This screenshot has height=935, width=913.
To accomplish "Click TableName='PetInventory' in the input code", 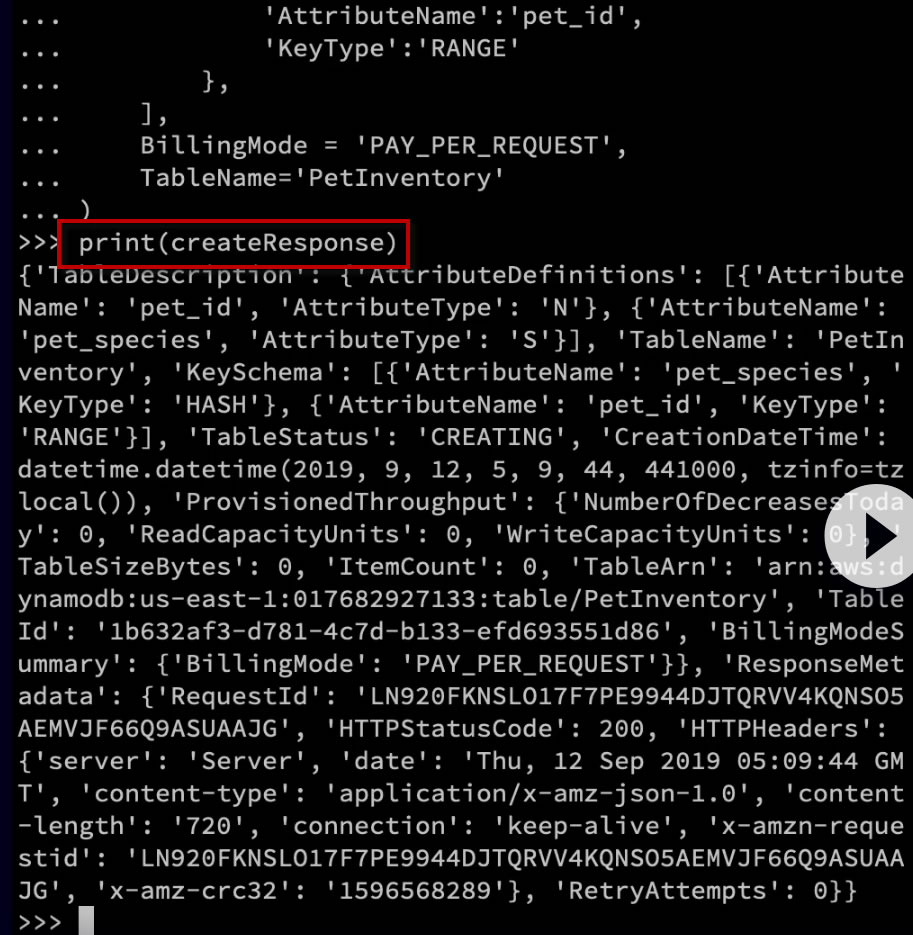I will [x=322, y=178].
